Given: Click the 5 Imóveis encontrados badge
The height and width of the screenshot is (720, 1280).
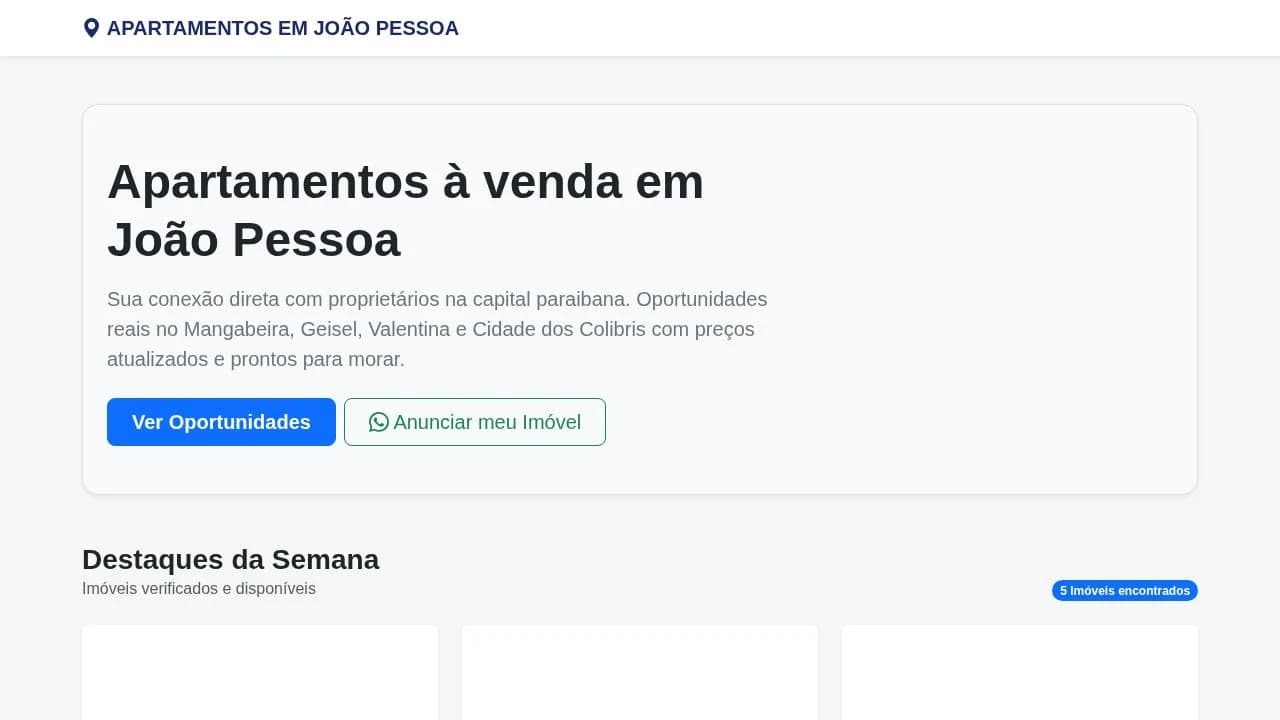Looking at the screenshot, I should [1123, 590].
